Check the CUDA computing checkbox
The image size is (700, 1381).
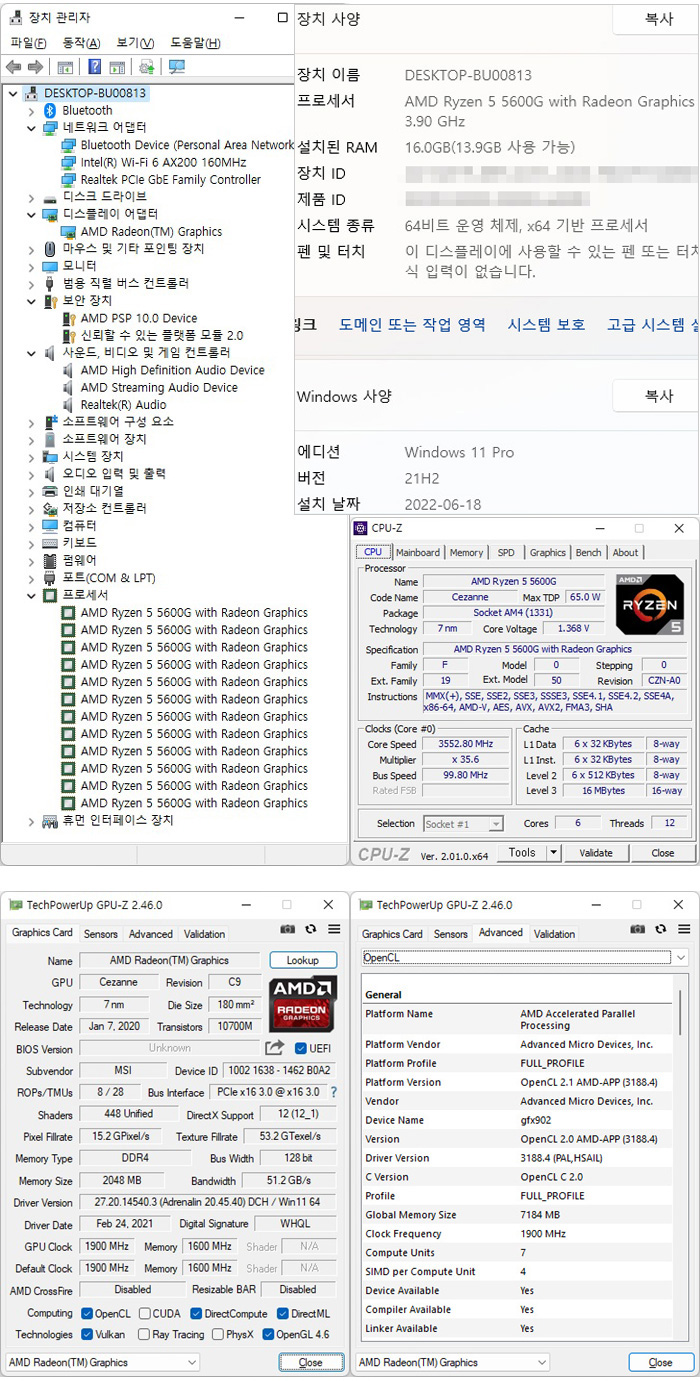[145, 1313]
